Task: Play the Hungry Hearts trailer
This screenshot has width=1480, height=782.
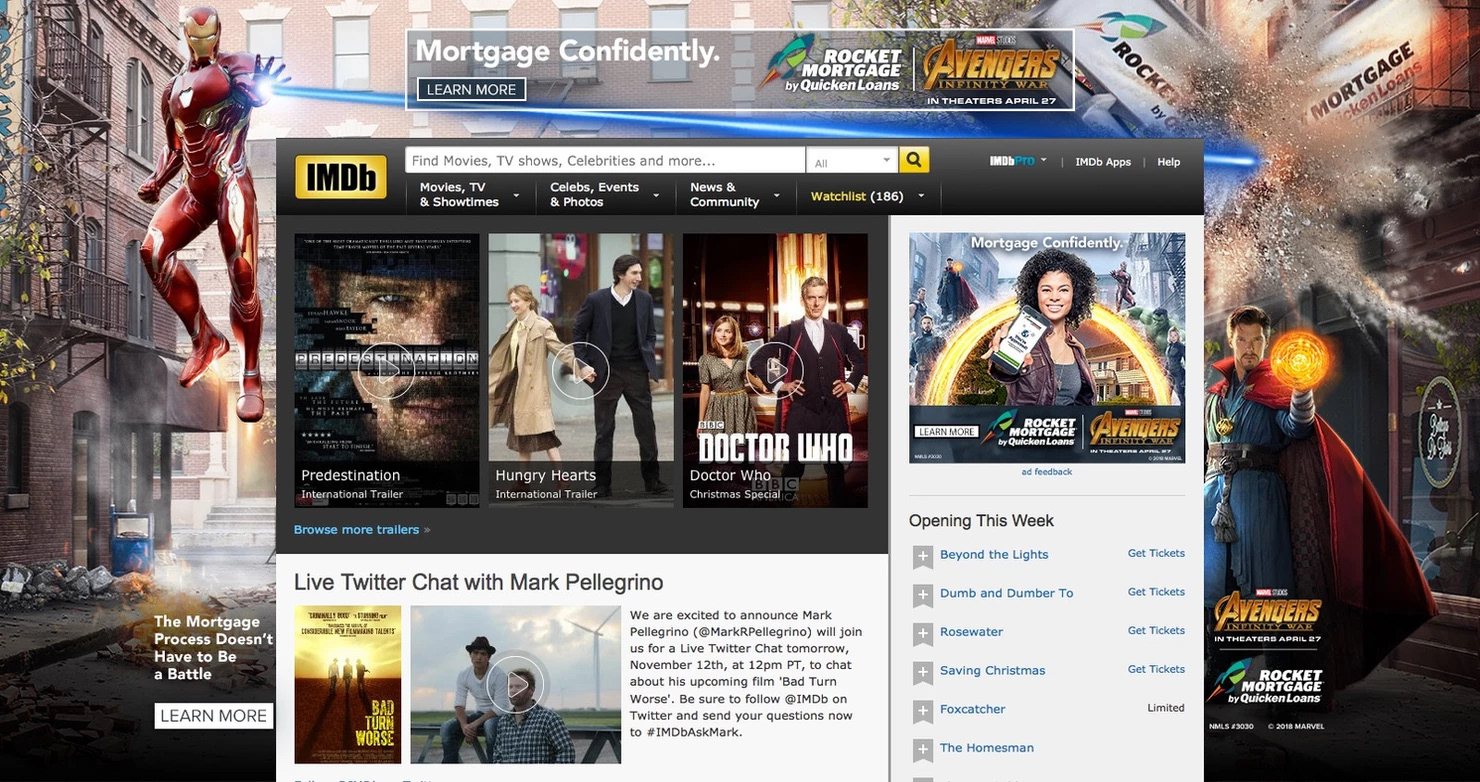Action: click(580, 371)
